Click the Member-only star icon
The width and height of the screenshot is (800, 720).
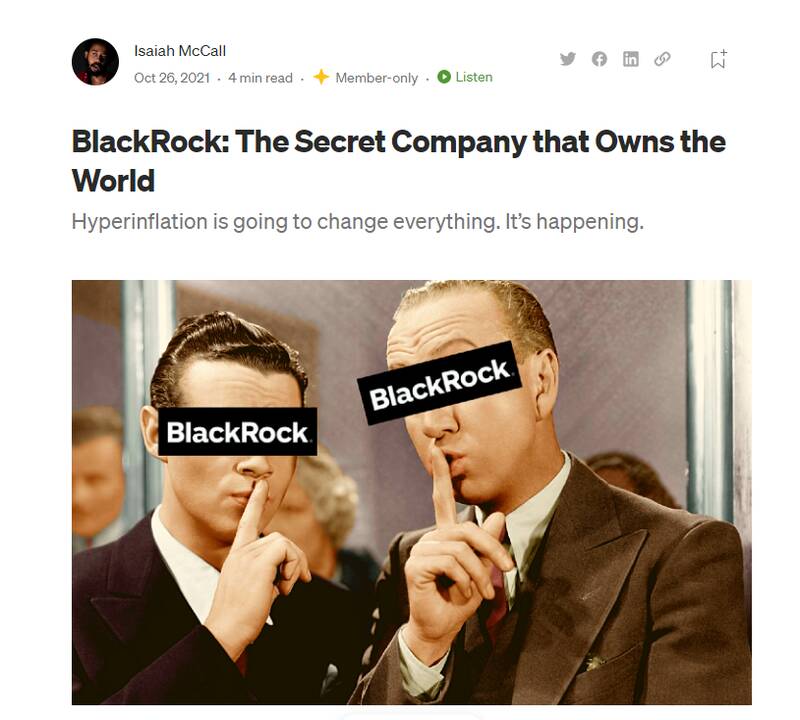[321, 77]
